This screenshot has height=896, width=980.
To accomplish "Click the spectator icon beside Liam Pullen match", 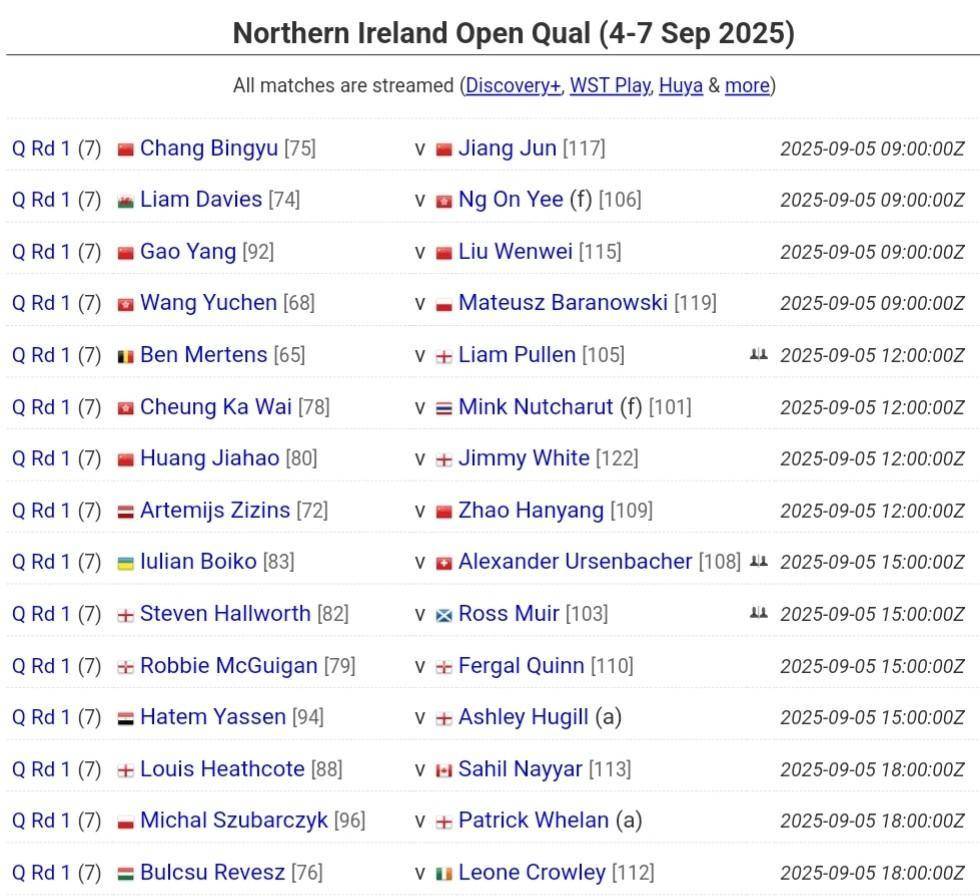I will click(x=758, y=354).
